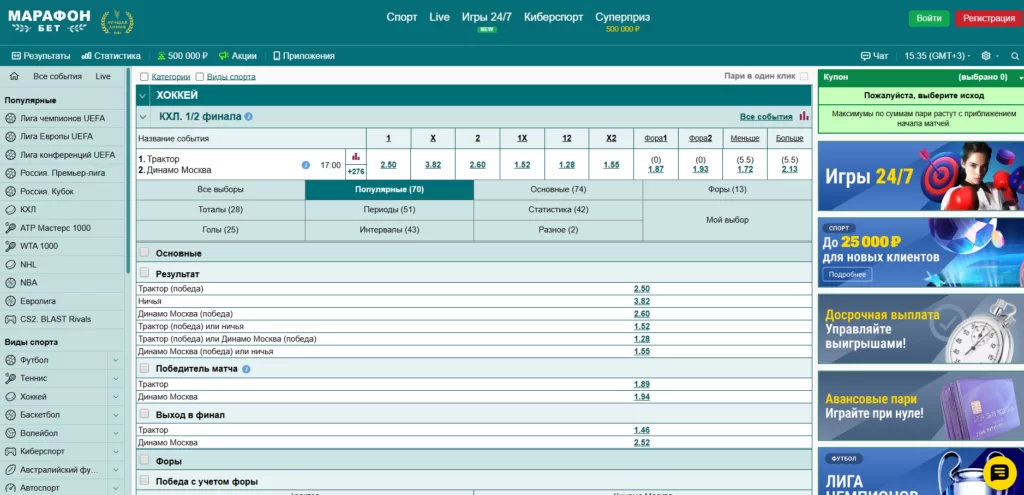Screen dimensions: 1024x495
Task: Switch to the Тоталы (28) tab
Action: click(x=220, y=209)
